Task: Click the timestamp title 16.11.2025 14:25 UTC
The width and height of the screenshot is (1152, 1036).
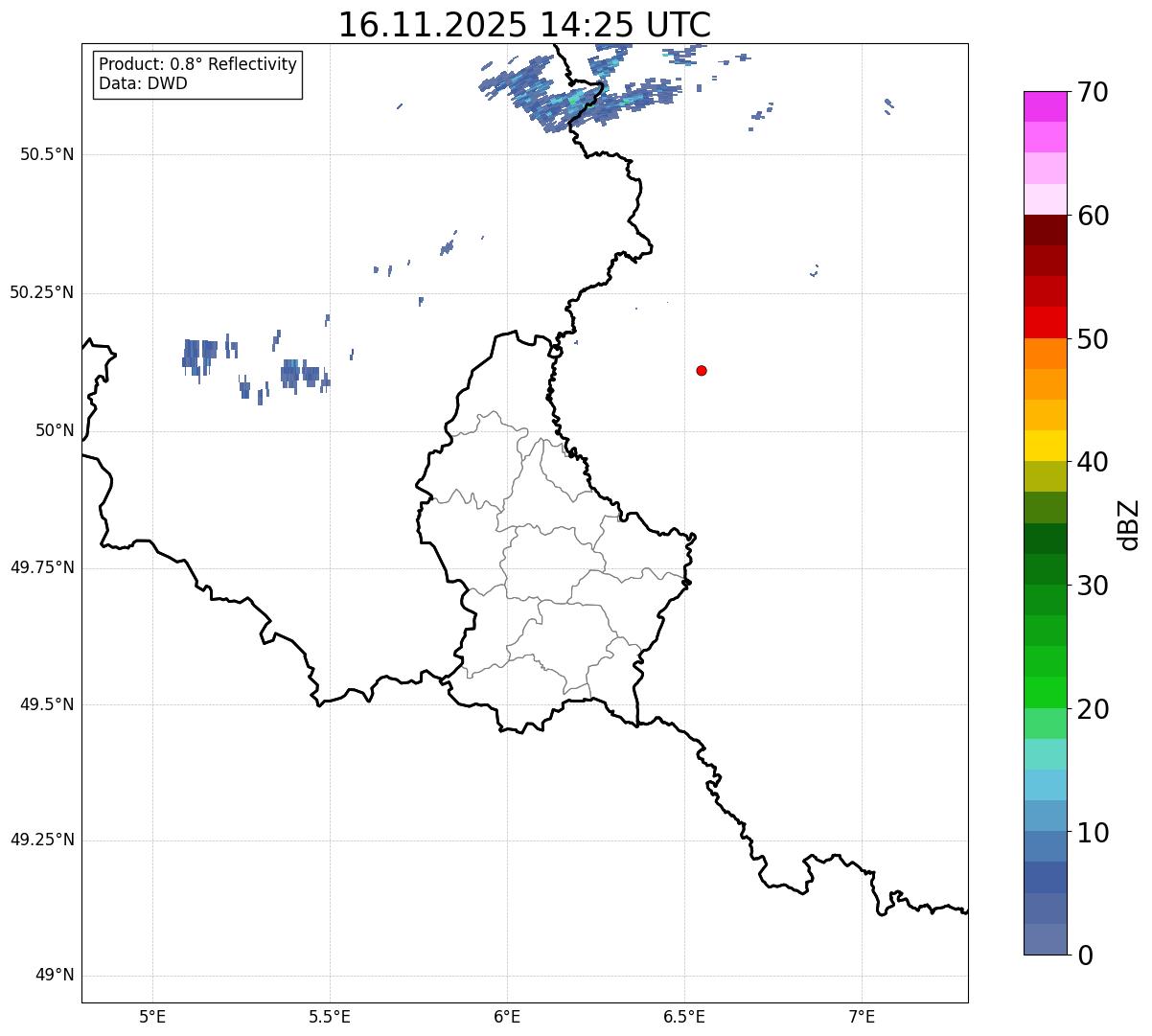Action: coord(524,24)
